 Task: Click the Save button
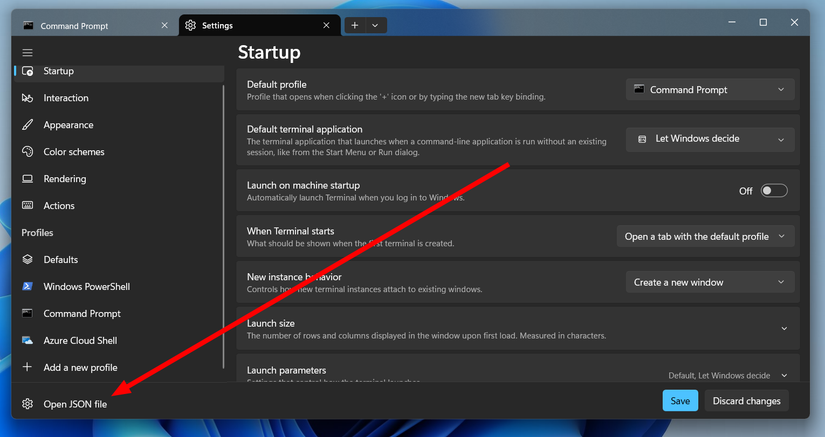pos(680,401)
